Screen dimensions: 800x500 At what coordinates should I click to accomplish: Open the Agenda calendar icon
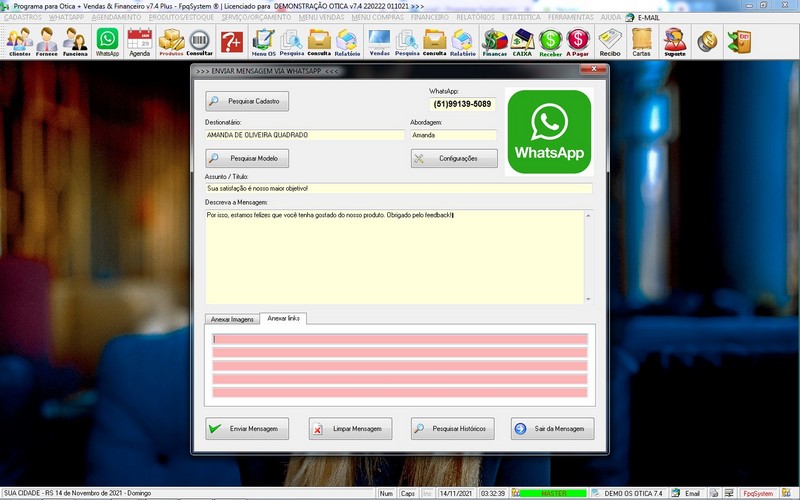[139, 42]
